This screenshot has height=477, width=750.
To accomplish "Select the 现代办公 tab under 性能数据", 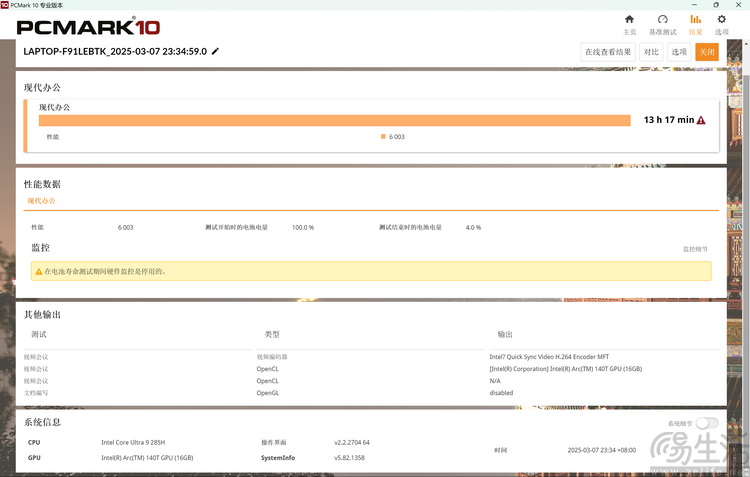I will click(x=42, y=201).
